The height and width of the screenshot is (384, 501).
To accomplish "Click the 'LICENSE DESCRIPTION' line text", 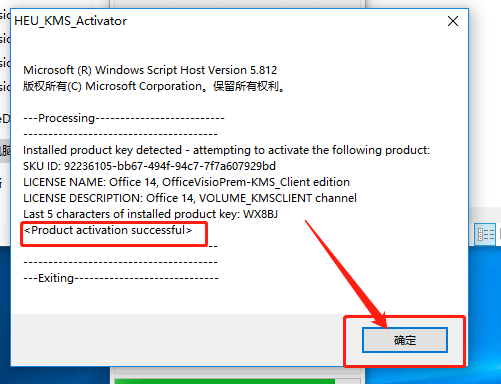I will tap(190, 198).
